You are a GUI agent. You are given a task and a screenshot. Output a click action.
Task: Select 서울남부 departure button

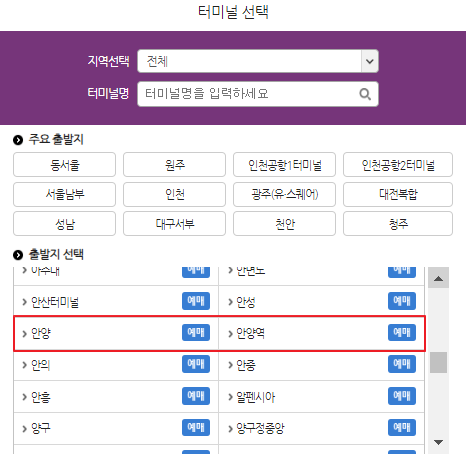(64, 194)
